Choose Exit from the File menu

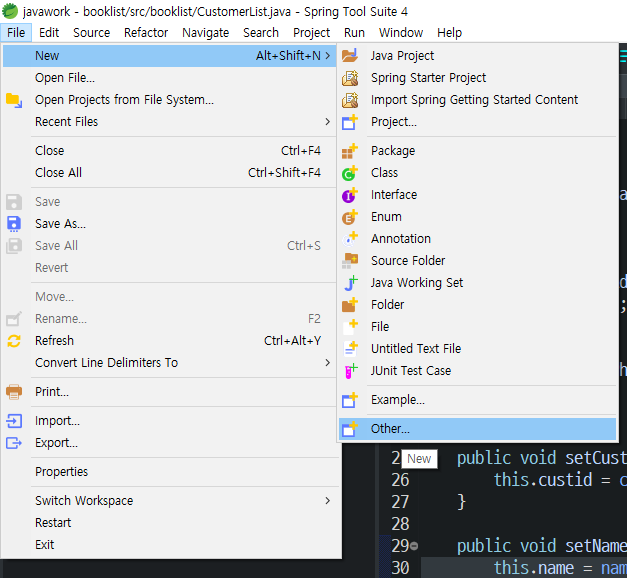(x=169, y=545)
